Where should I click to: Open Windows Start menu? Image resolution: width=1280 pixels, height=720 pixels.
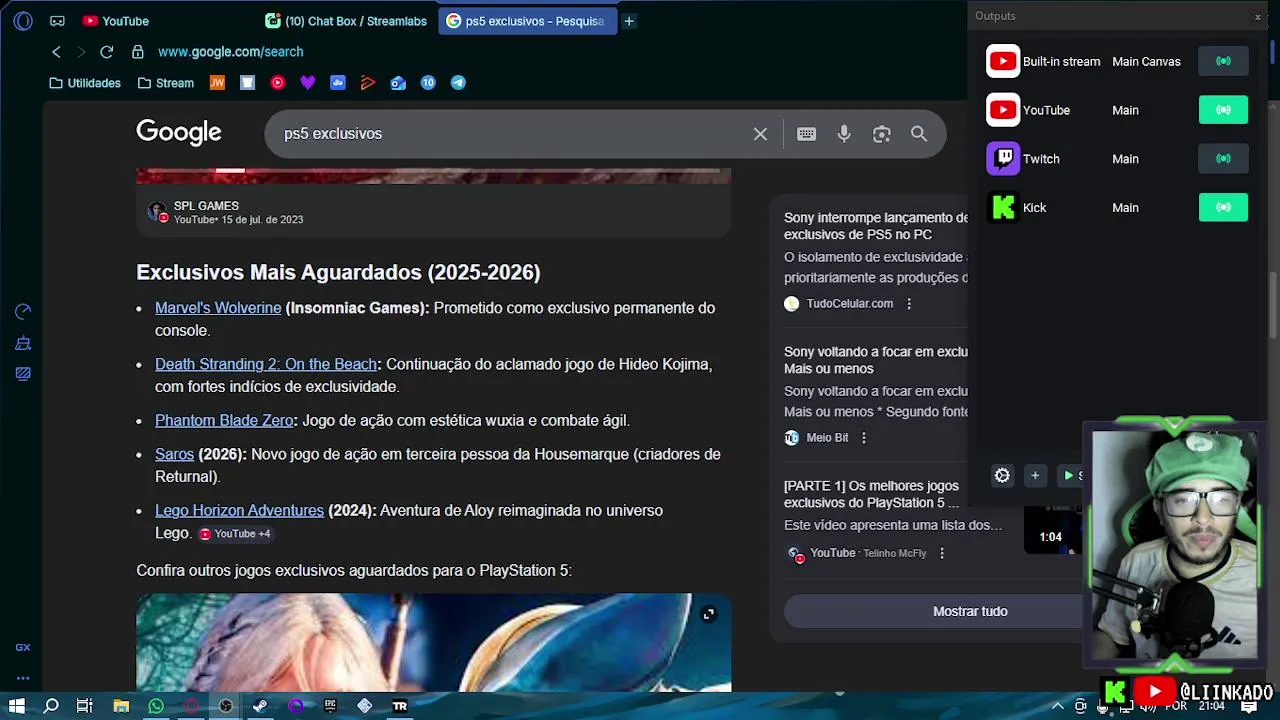click(x=16, y=706)
